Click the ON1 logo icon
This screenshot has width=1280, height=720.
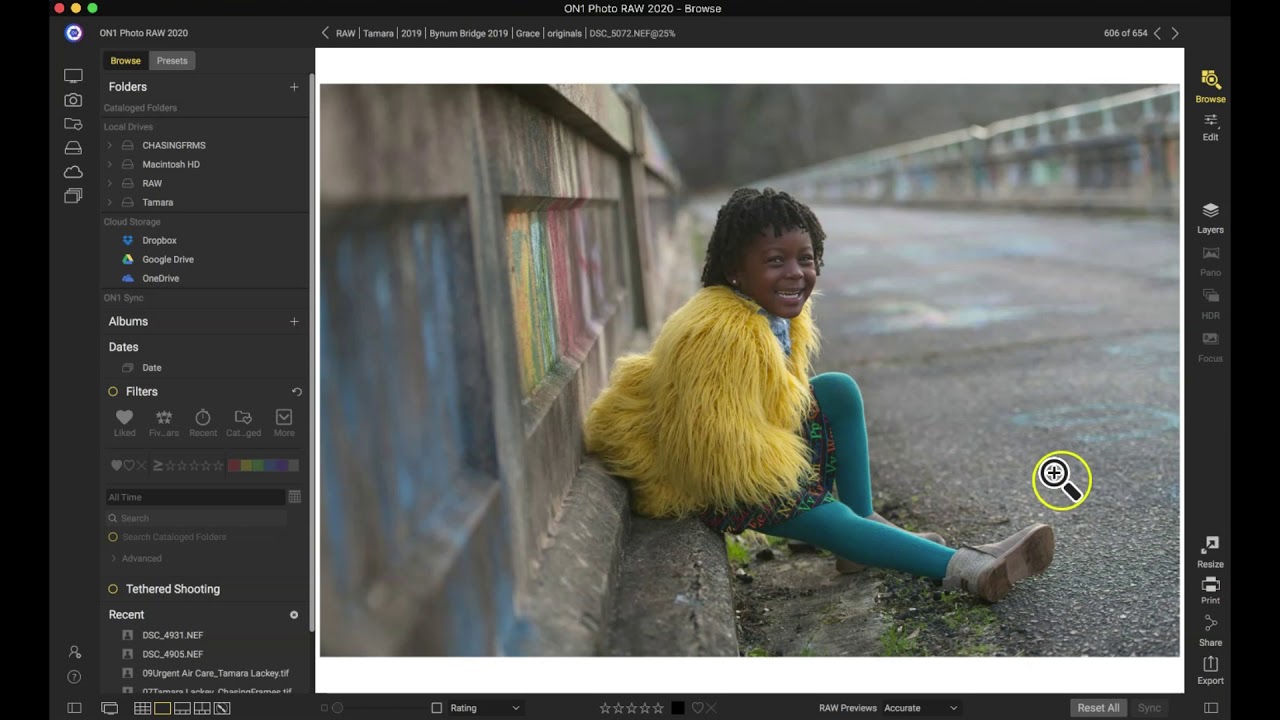[x=73, y=33]
